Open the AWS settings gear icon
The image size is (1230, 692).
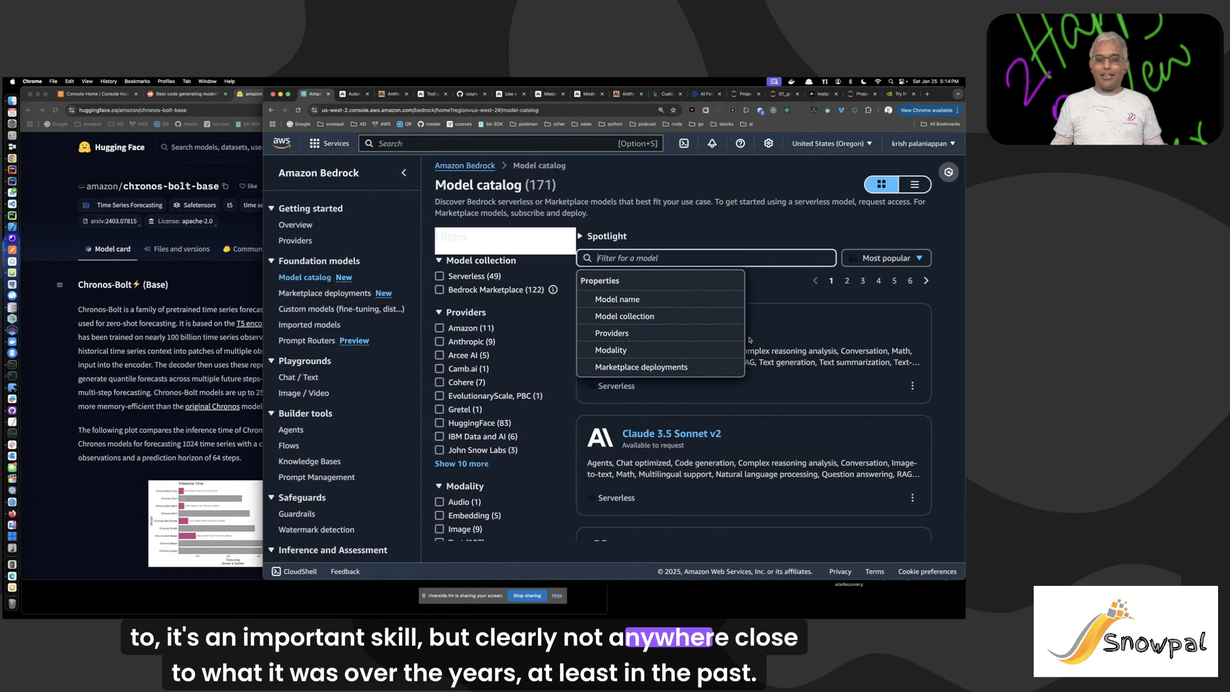point(768,143)
